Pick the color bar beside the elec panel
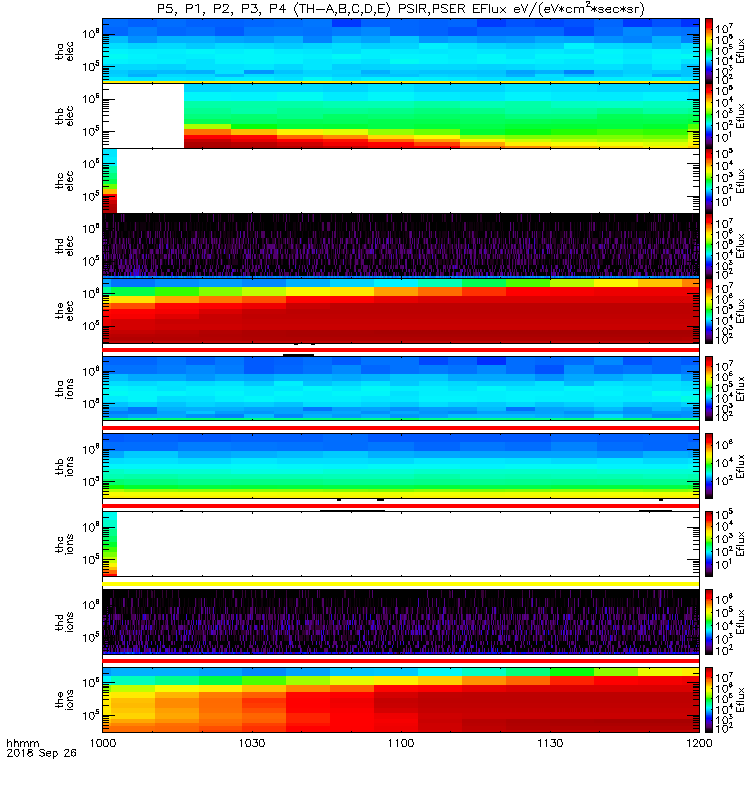750x800 pixels. pyautogui.click(x=709, y=310)
